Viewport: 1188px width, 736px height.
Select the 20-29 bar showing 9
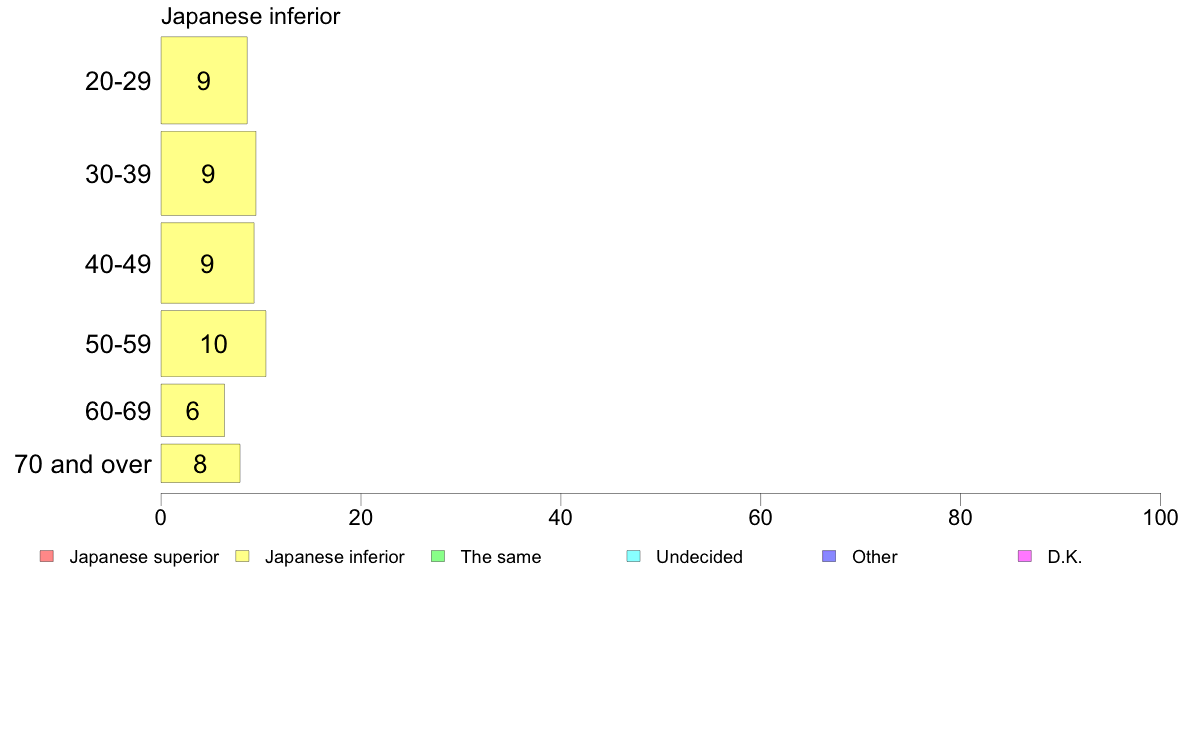click(x=204, y=80)
